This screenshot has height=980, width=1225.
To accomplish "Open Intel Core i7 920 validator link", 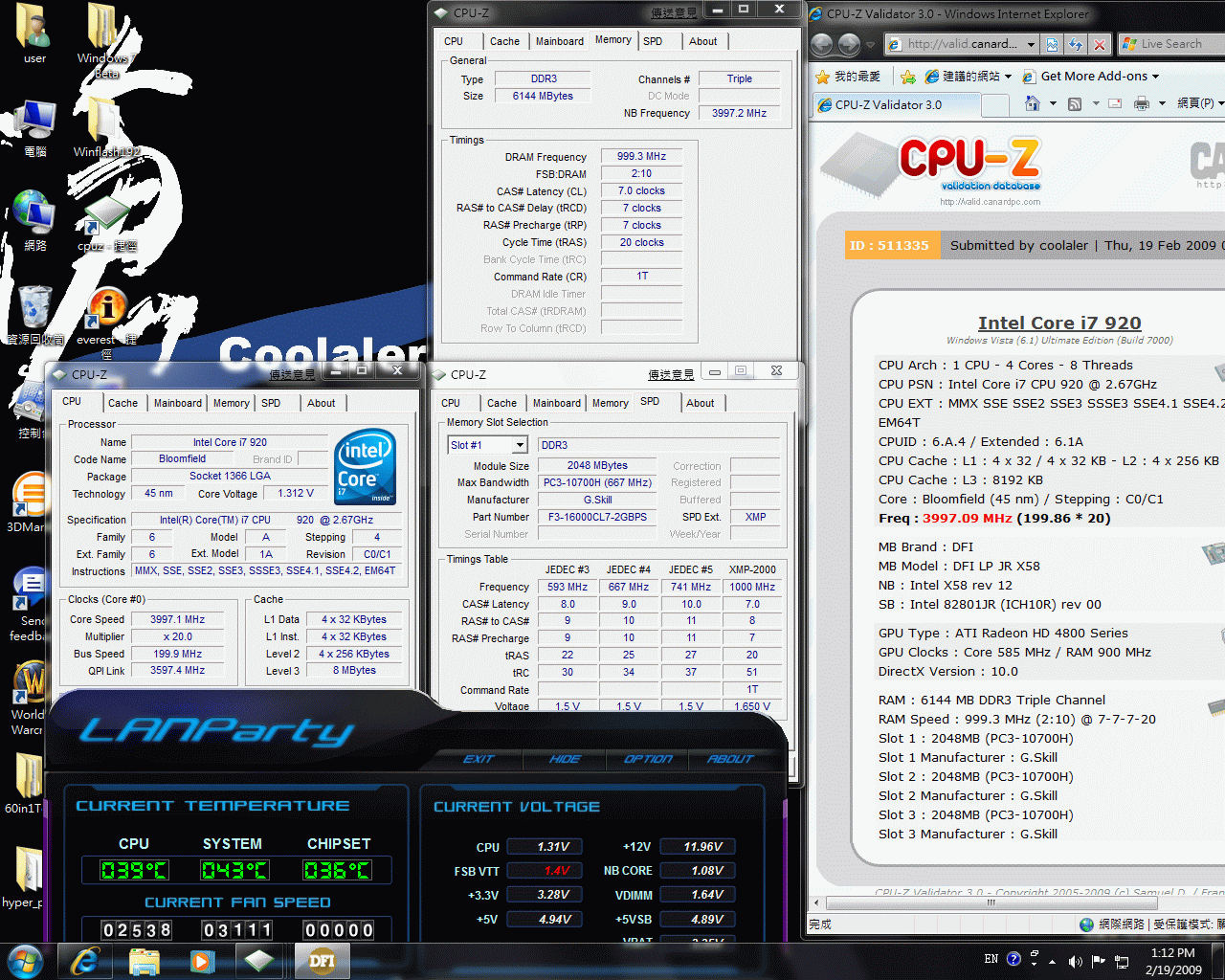I will (x=1059, y=323).
